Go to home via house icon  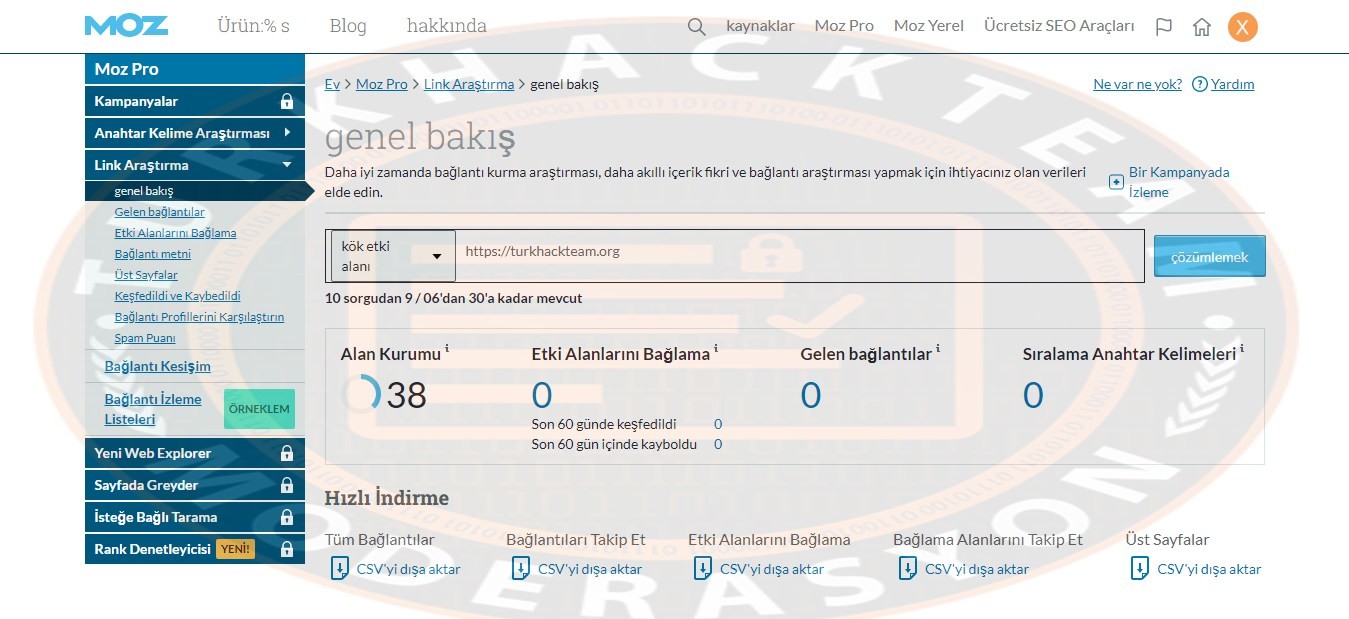click(x=1202, y=27)
